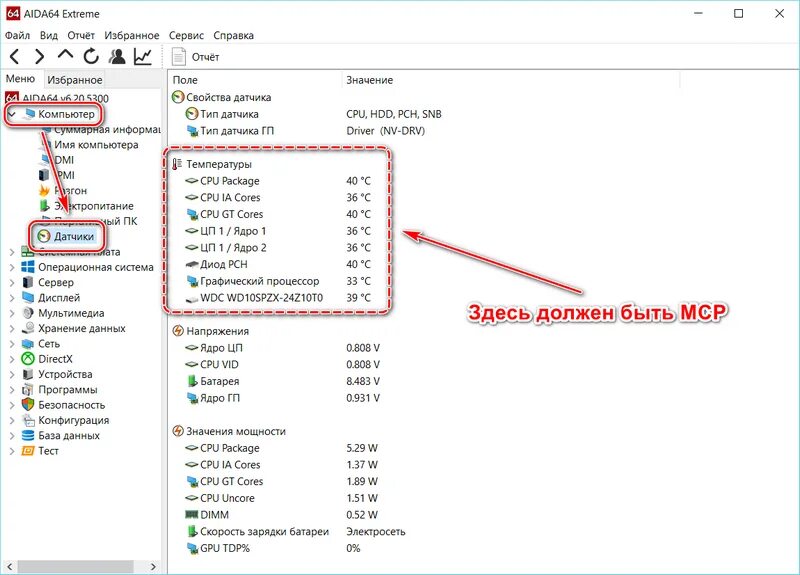Open the user profile toolbar icon

(117, 56)
